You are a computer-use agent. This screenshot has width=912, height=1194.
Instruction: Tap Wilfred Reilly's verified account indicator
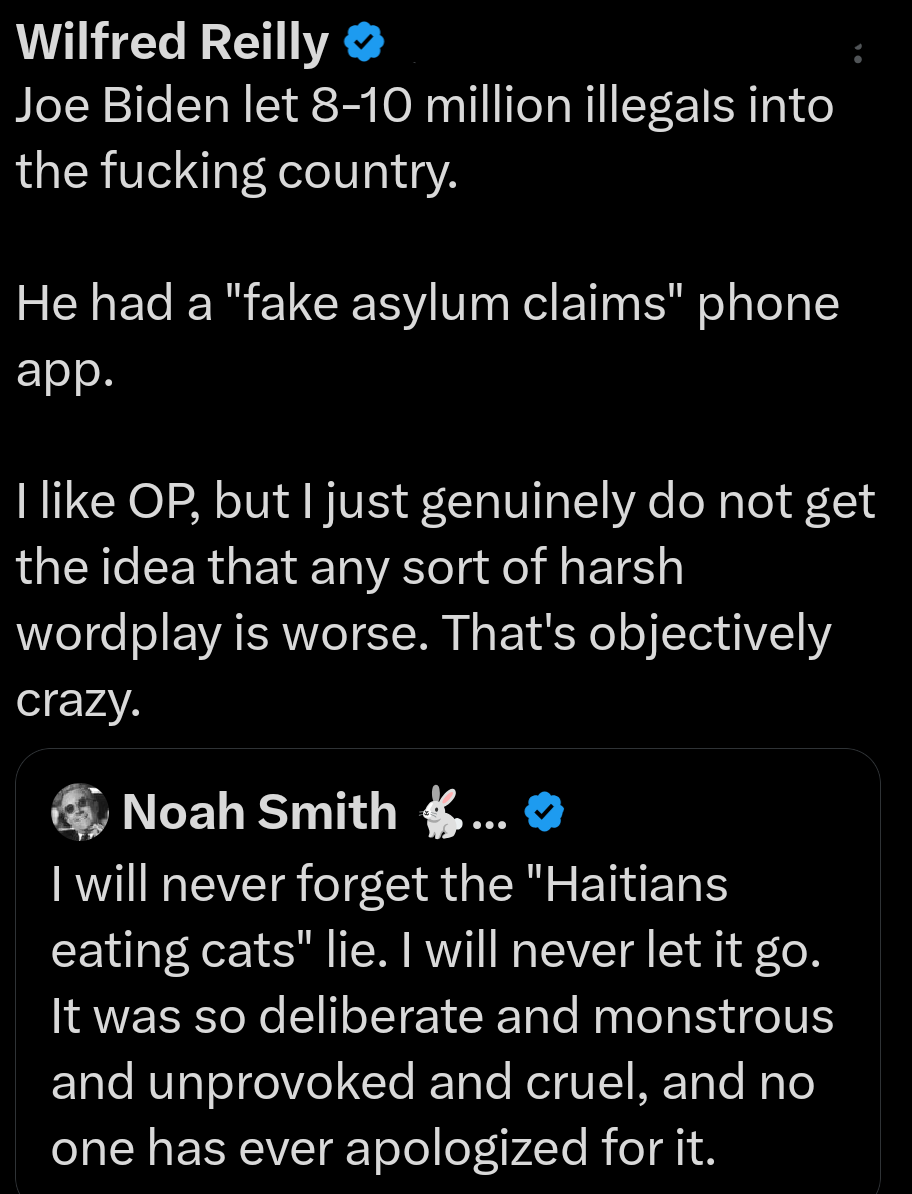tap(364, 41)
